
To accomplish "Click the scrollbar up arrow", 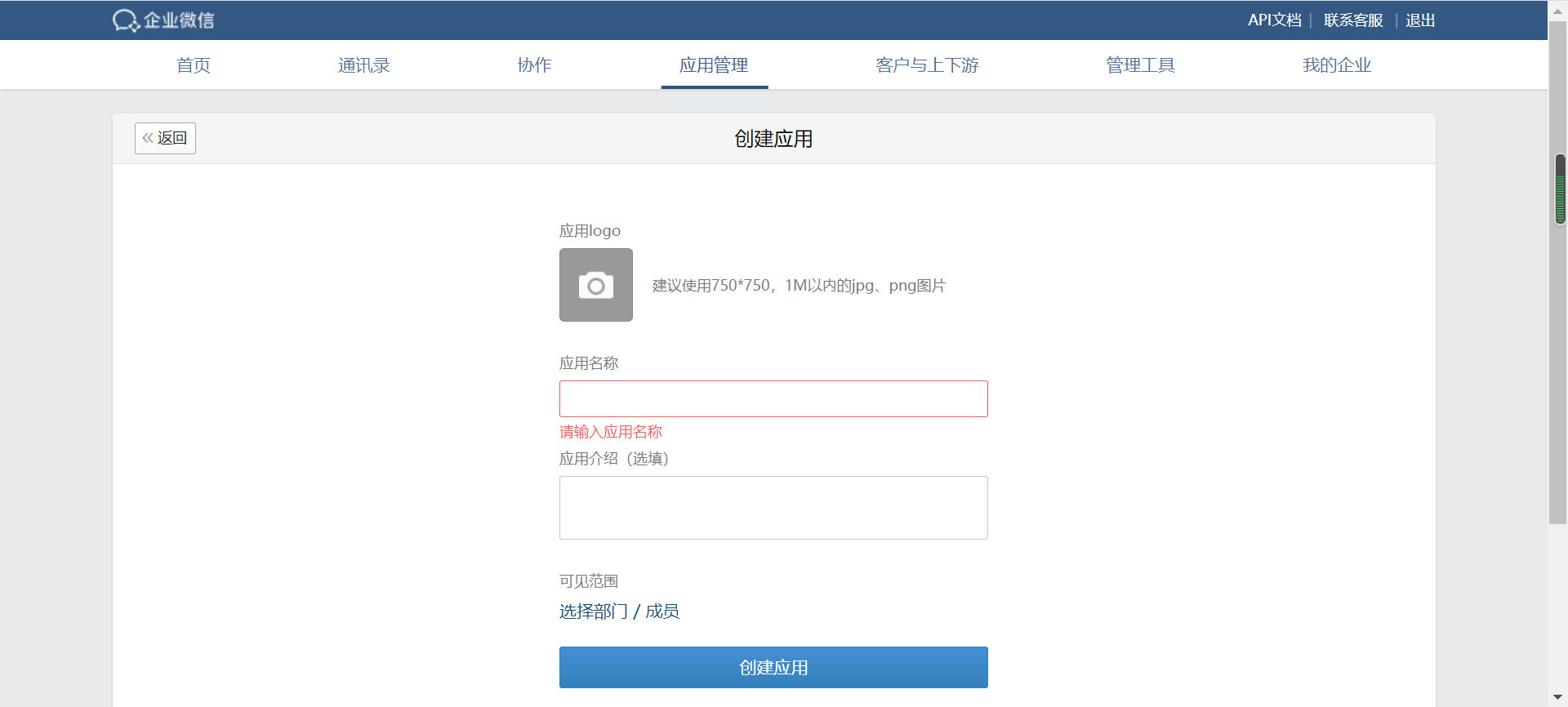I will tap(1558, 11).
